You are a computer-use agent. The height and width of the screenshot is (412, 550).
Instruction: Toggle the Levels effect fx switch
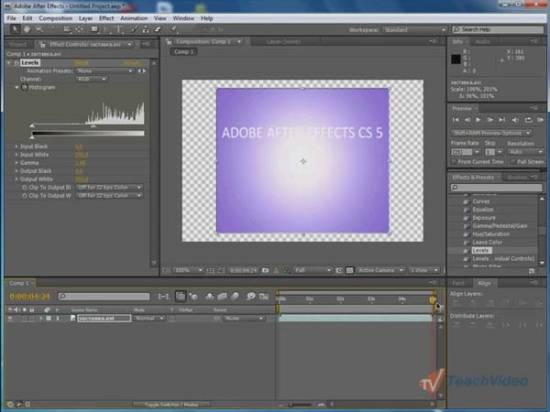[16, 63]
